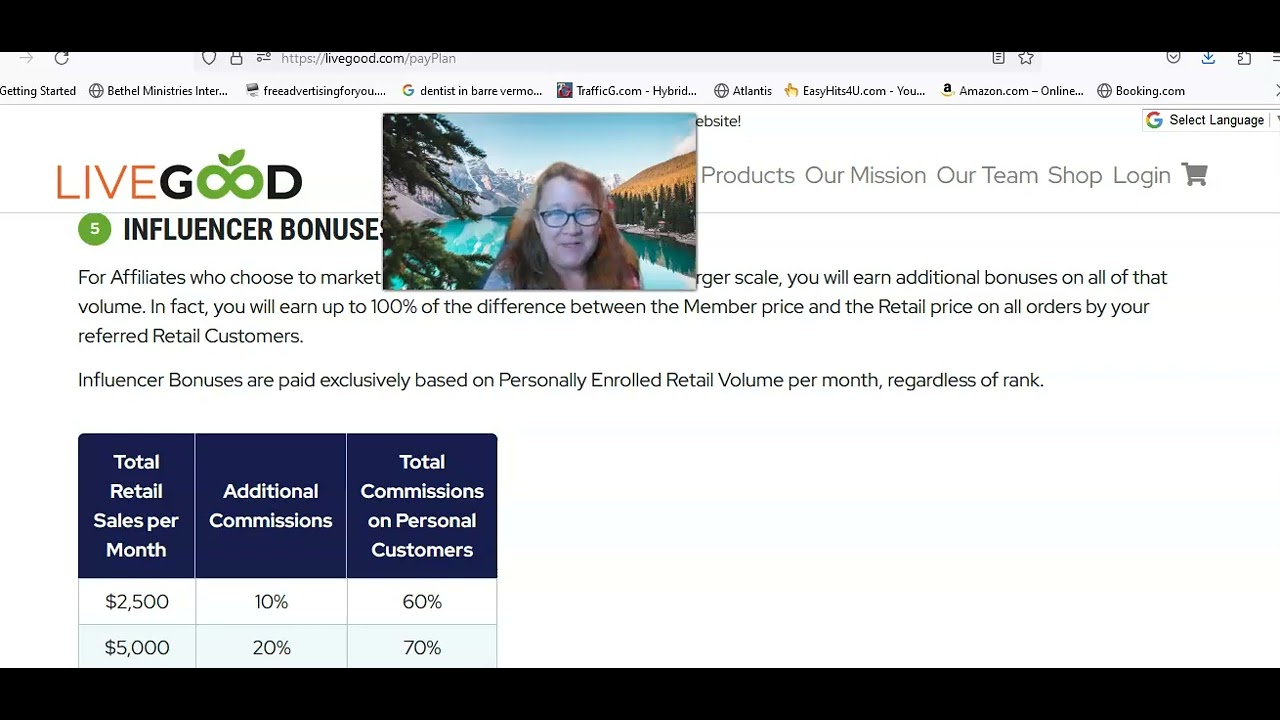1280x720 pixels.
Task: Click the TrafficG bookmark favicon
Action: (x=565, y=90)
